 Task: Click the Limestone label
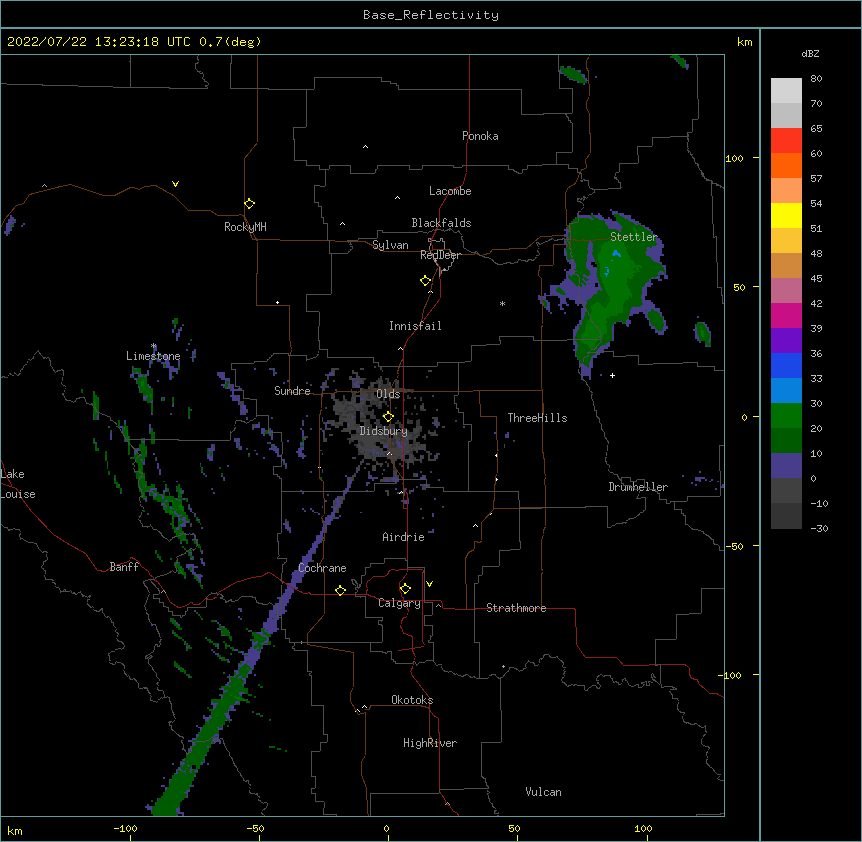(x=153, y=356)
